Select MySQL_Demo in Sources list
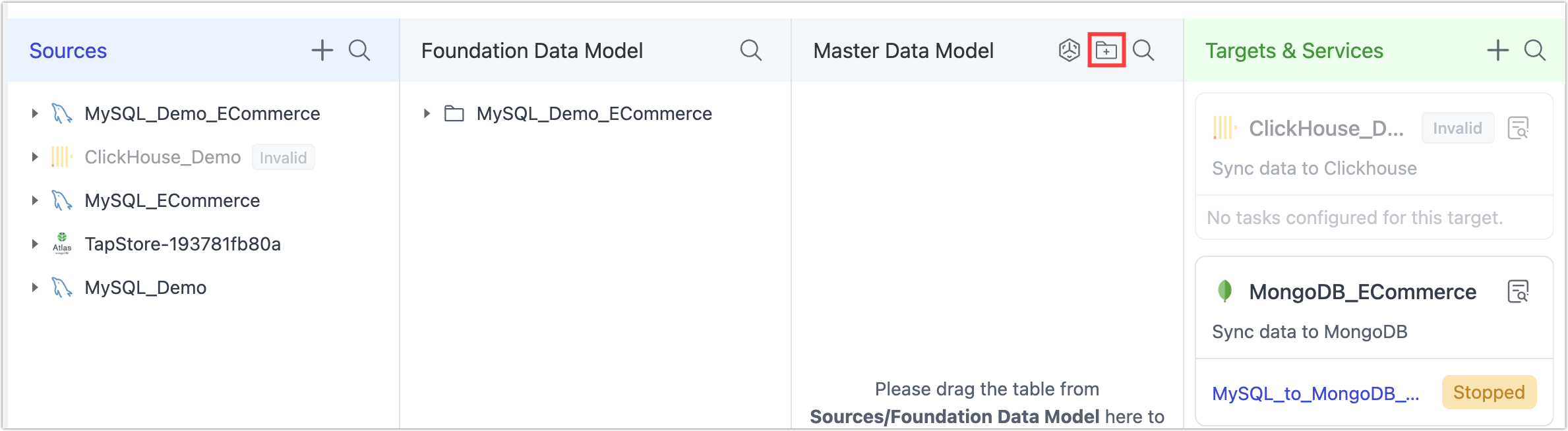 tap(146, 287)
